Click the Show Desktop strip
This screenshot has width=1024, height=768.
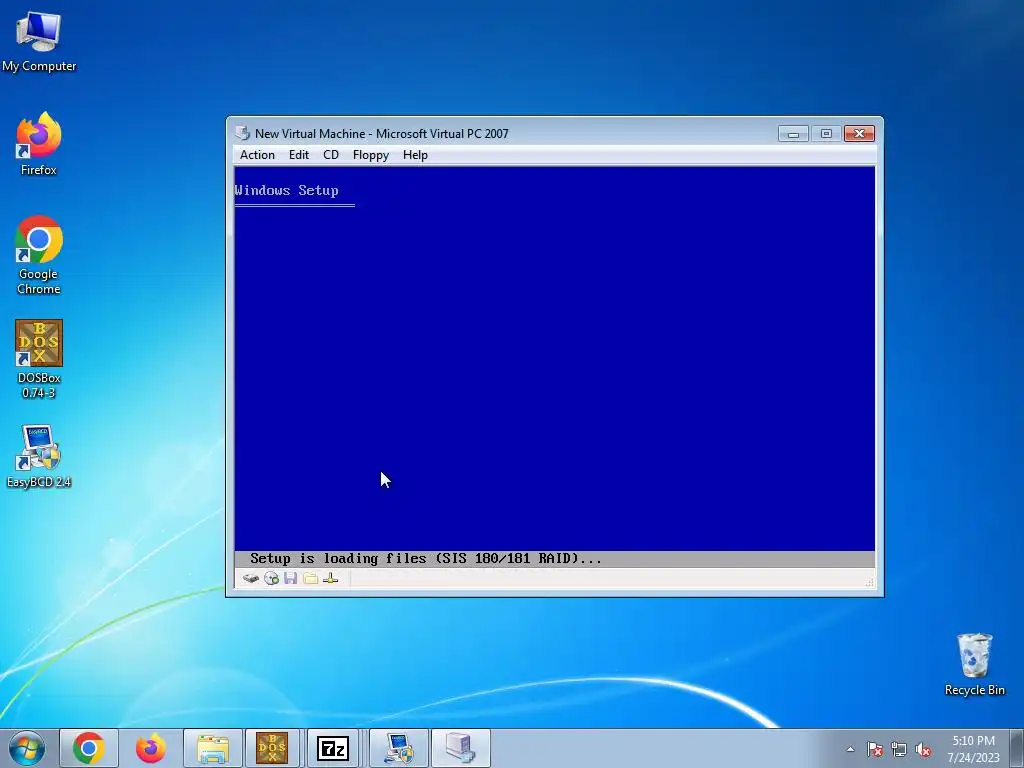coord(1019,748)
